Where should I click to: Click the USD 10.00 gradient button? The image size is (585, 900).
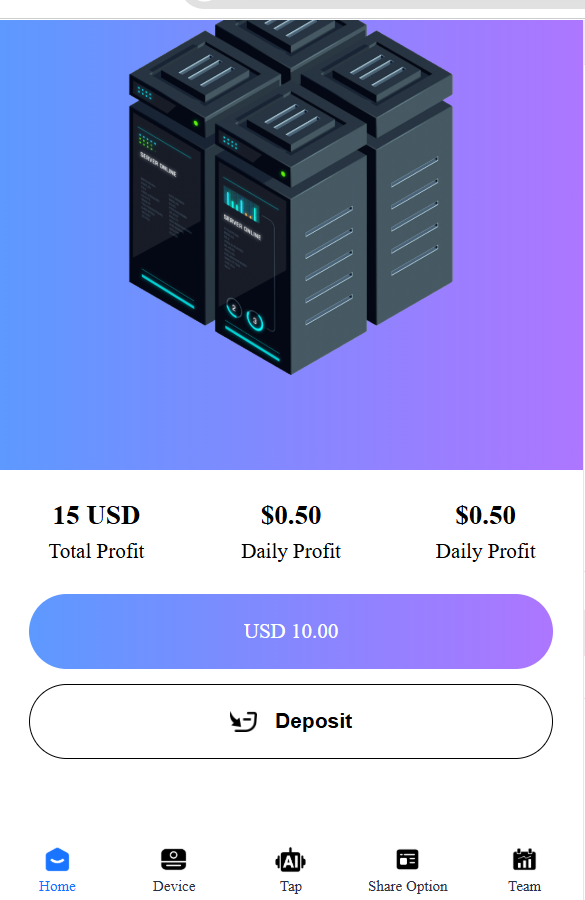[291, 631]
